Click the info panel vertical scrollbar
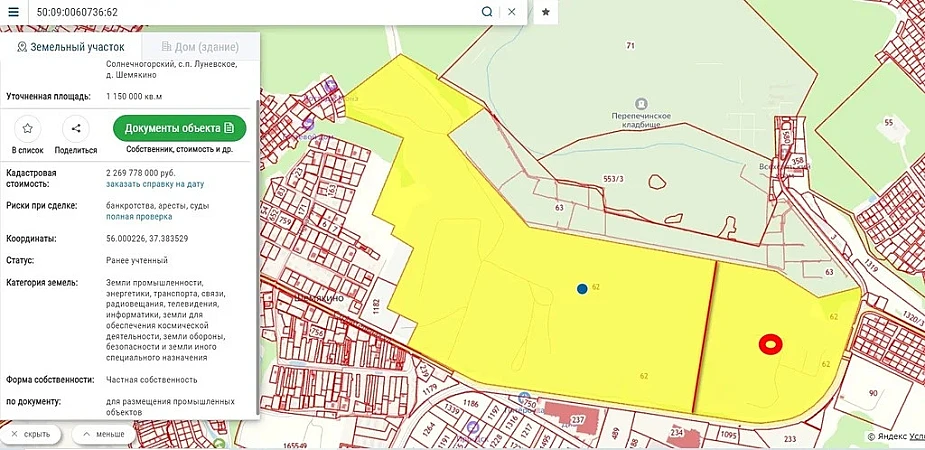The width and height of the screenshot is (925, 450). coord(258,250)
